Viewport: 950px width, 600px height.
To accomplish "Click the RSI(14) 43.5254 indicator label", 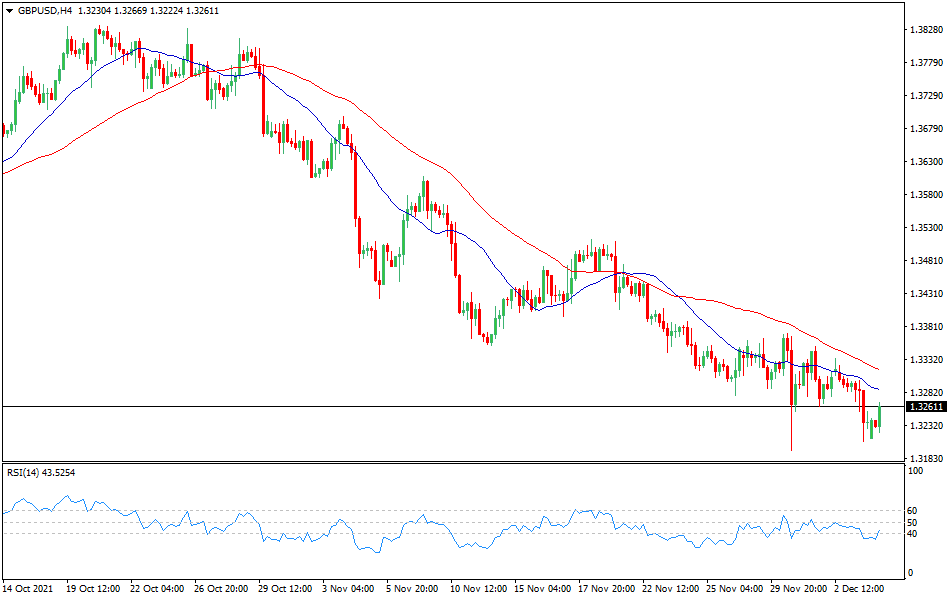I will tap(42, 472).
